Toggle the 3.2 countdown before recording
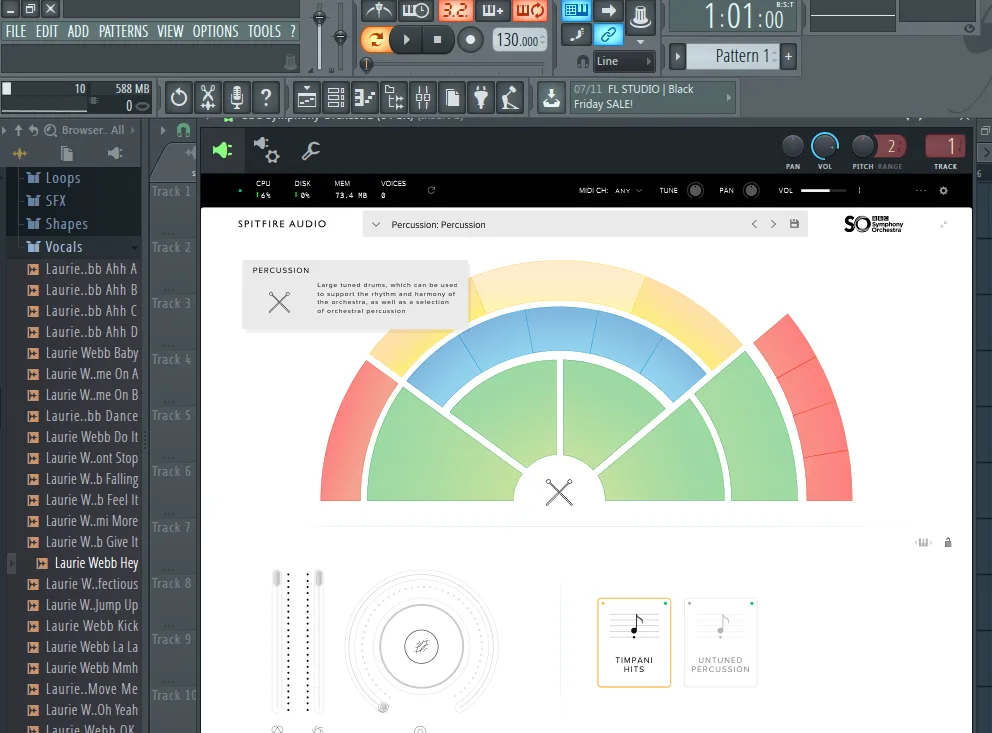 (455, 10)
